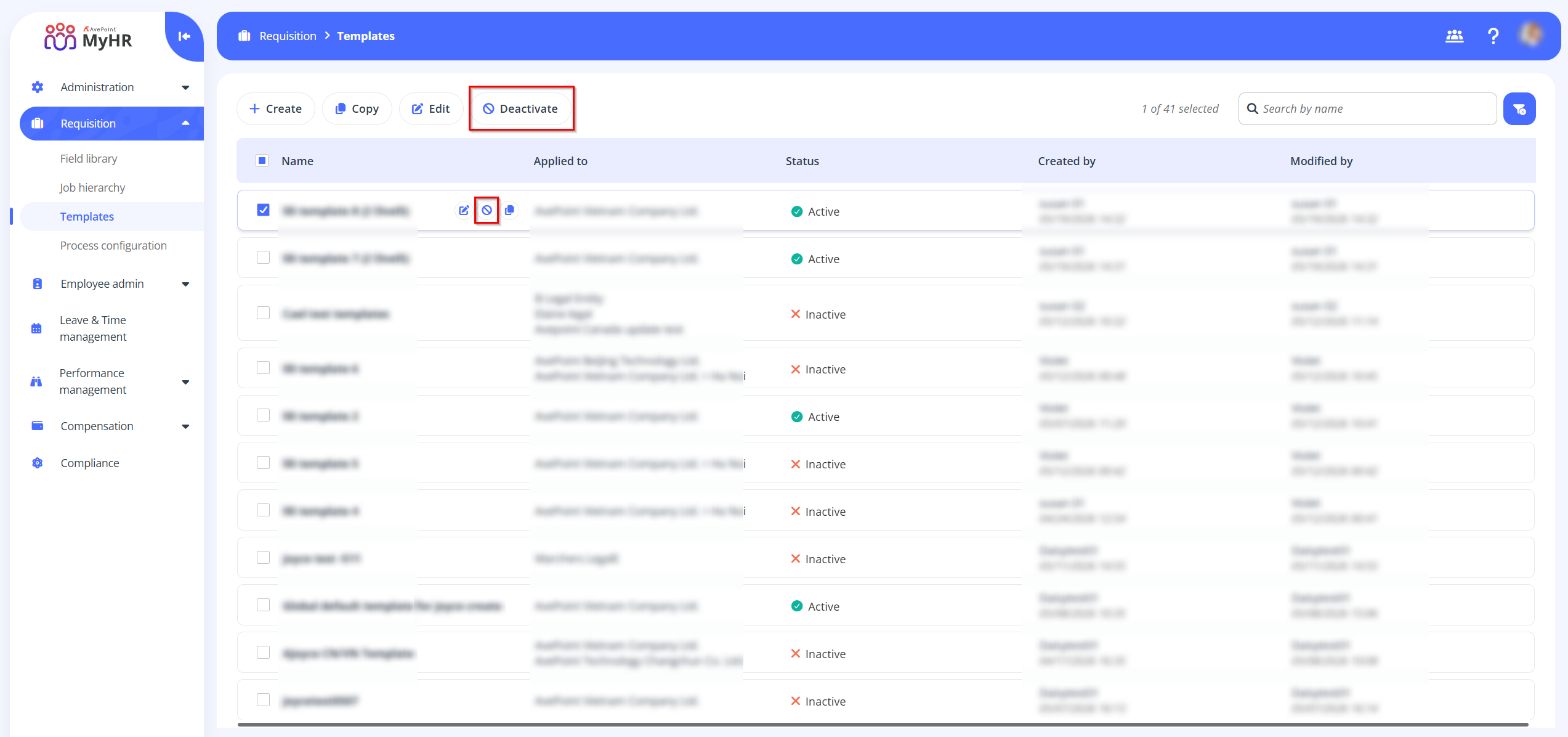This screenshot has width=1568, height=737.
Task: Click the Leave & Time calendar icon
Action: click(x=36, y=328)
